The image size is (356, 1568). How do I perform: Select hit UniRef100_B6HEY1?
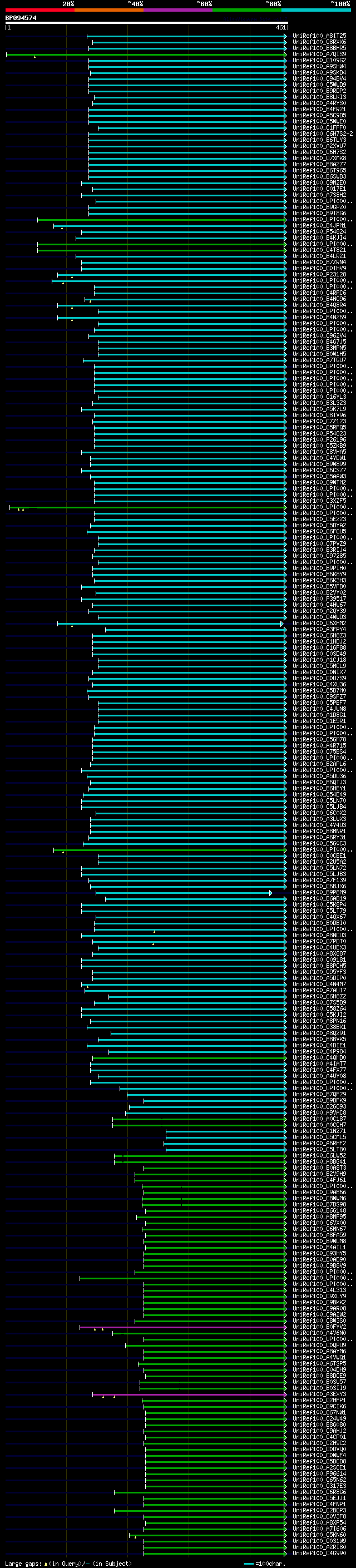(319, 788)
